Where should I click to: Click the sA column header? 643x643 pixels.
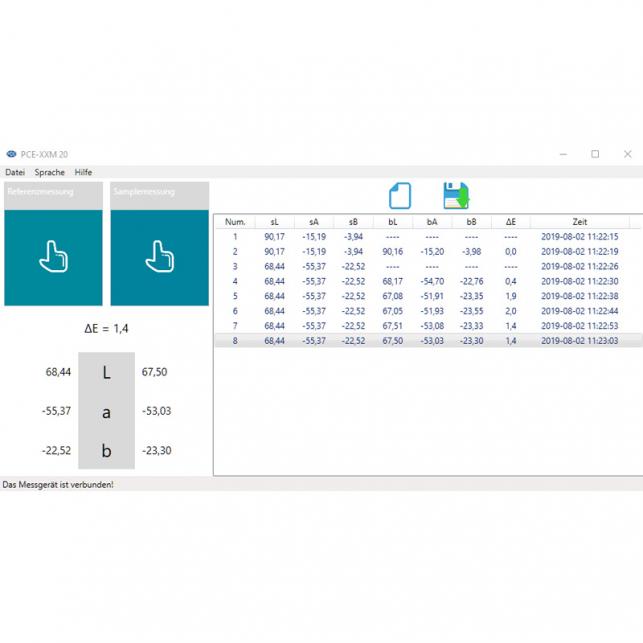click(314, 222)
